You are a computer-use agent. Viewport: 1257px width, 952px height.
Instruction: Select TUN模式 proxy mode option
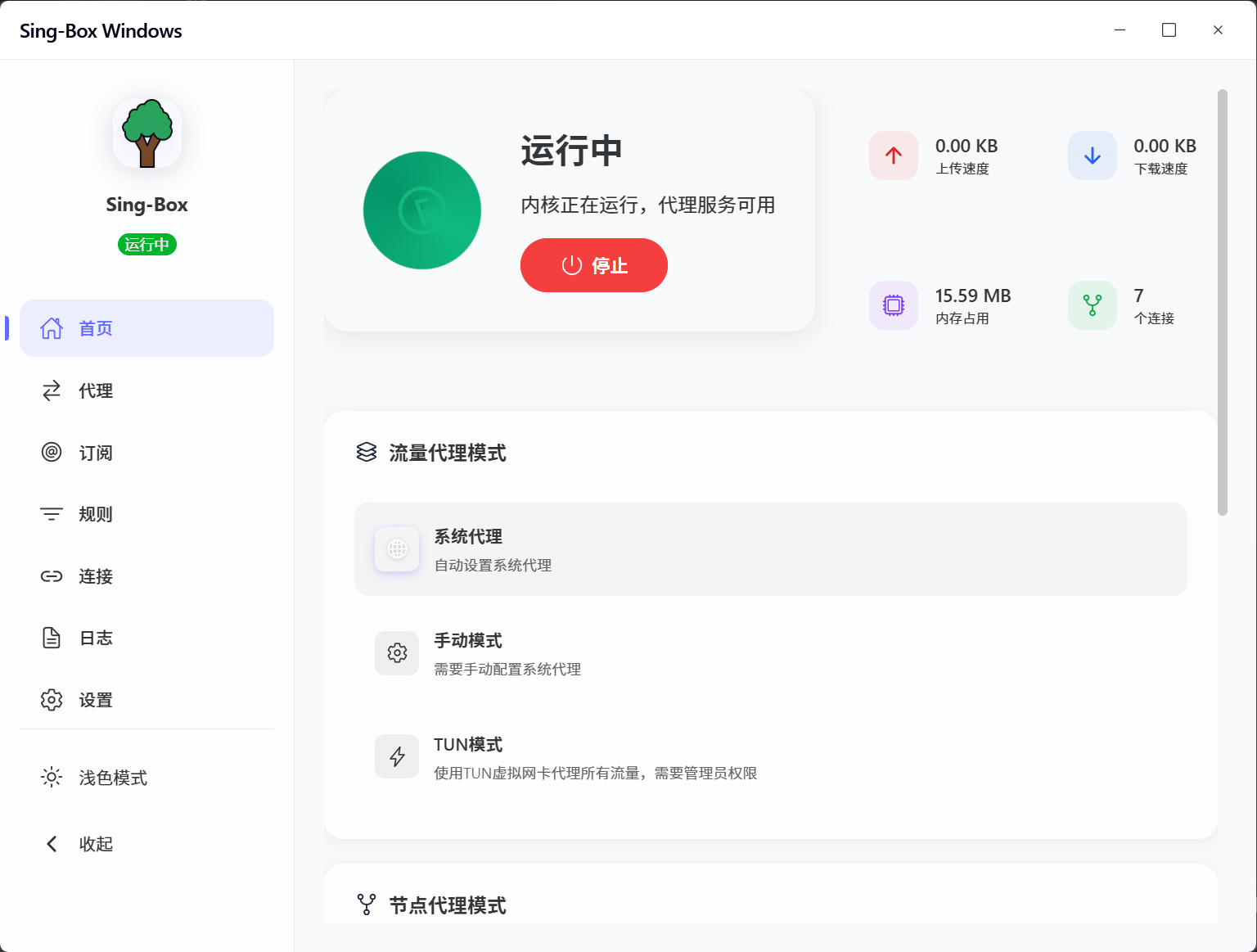coord(770,757)
